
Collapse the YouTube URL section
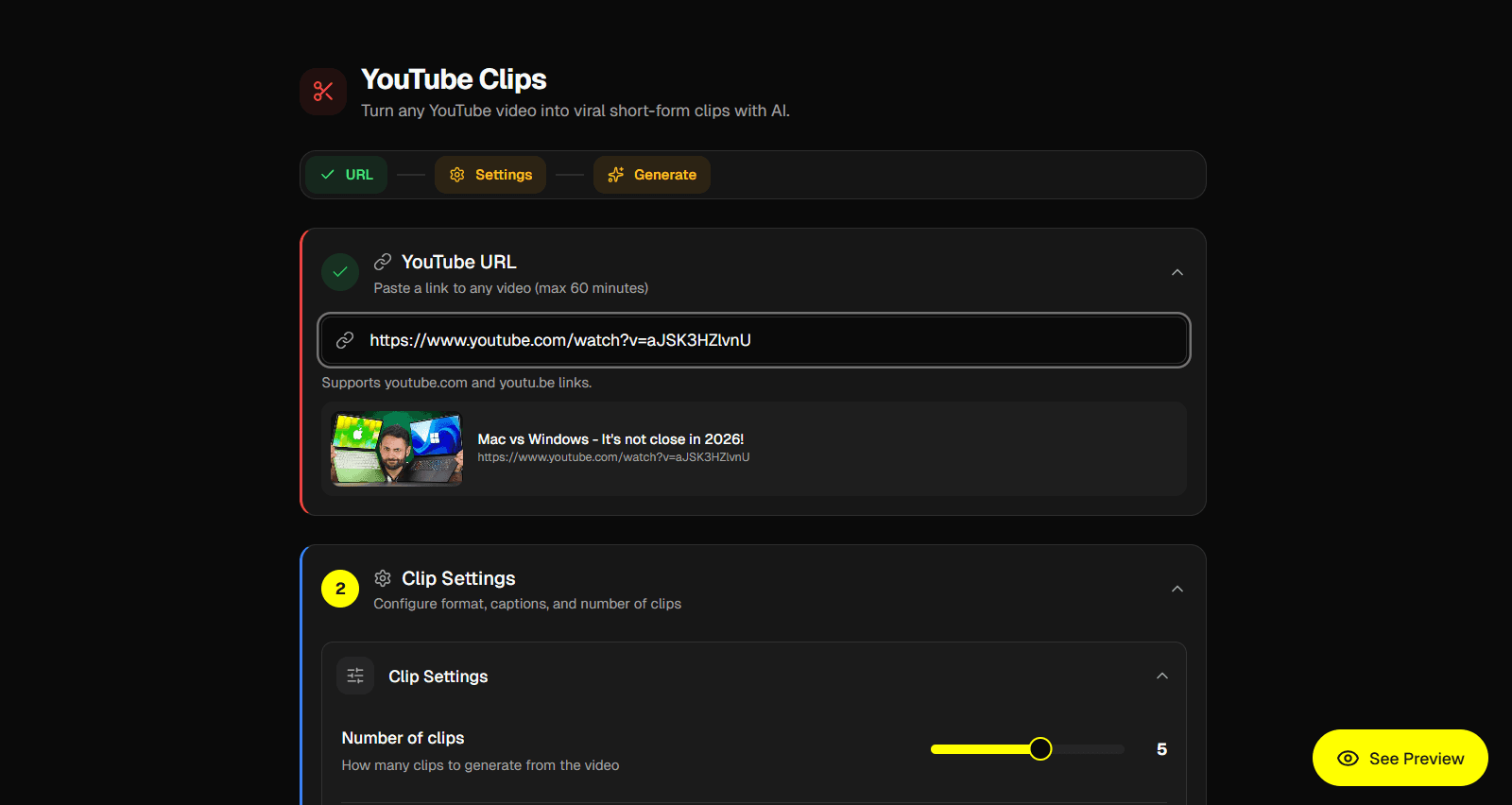1177,272
